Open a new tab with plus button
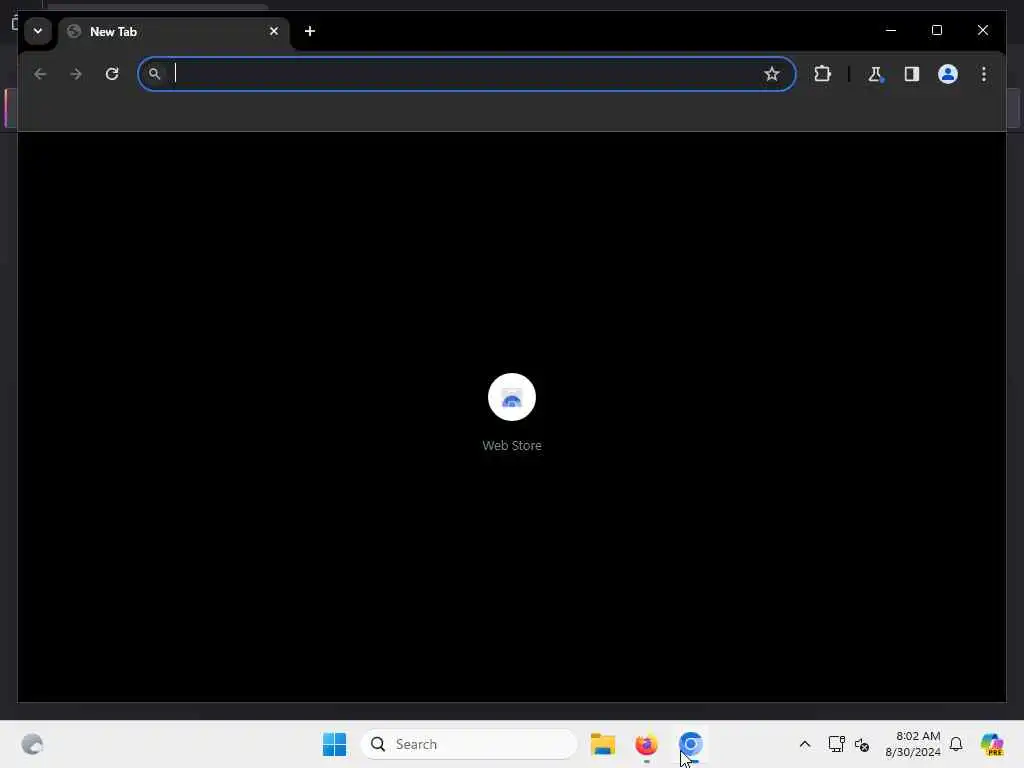The image size is (1024, 768). point(310,31)
